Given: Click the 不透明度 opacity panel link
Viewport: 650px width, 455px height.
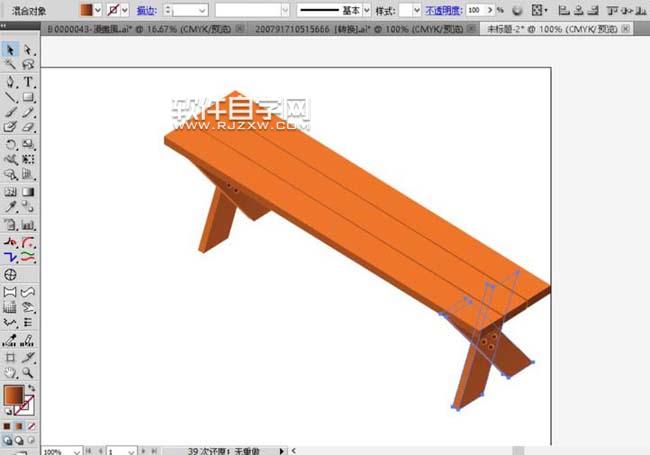Looking at the screenshot, I should pyautogui.click(x=444, y=10).
